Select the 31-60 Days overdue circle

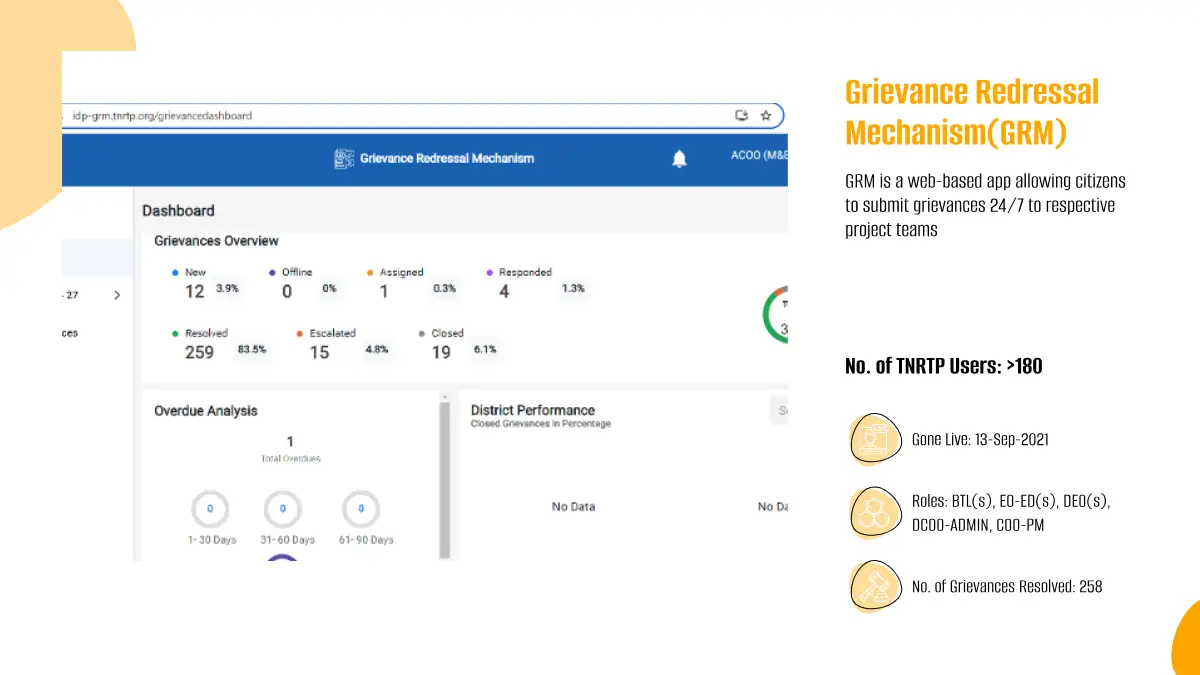283,509
